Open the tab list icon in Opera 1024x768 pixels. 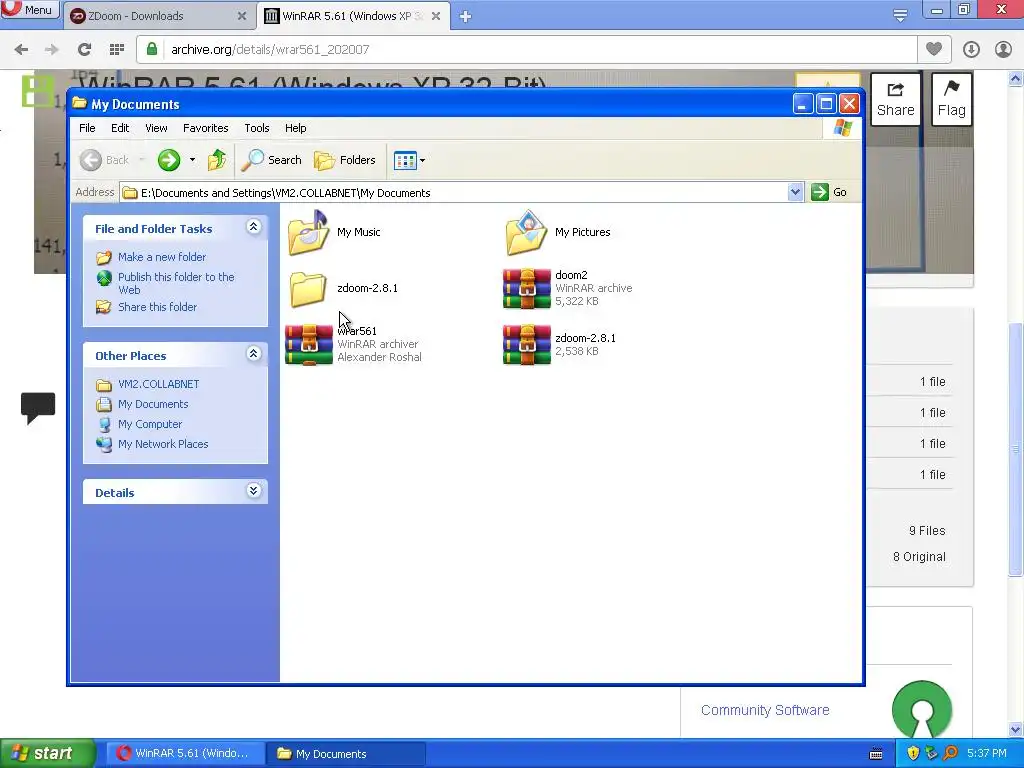coord(900,15)
